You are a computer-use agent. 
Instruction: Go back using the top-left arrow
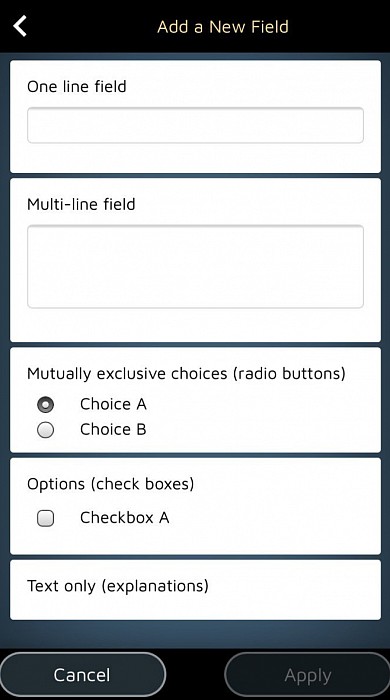point(20,26)
